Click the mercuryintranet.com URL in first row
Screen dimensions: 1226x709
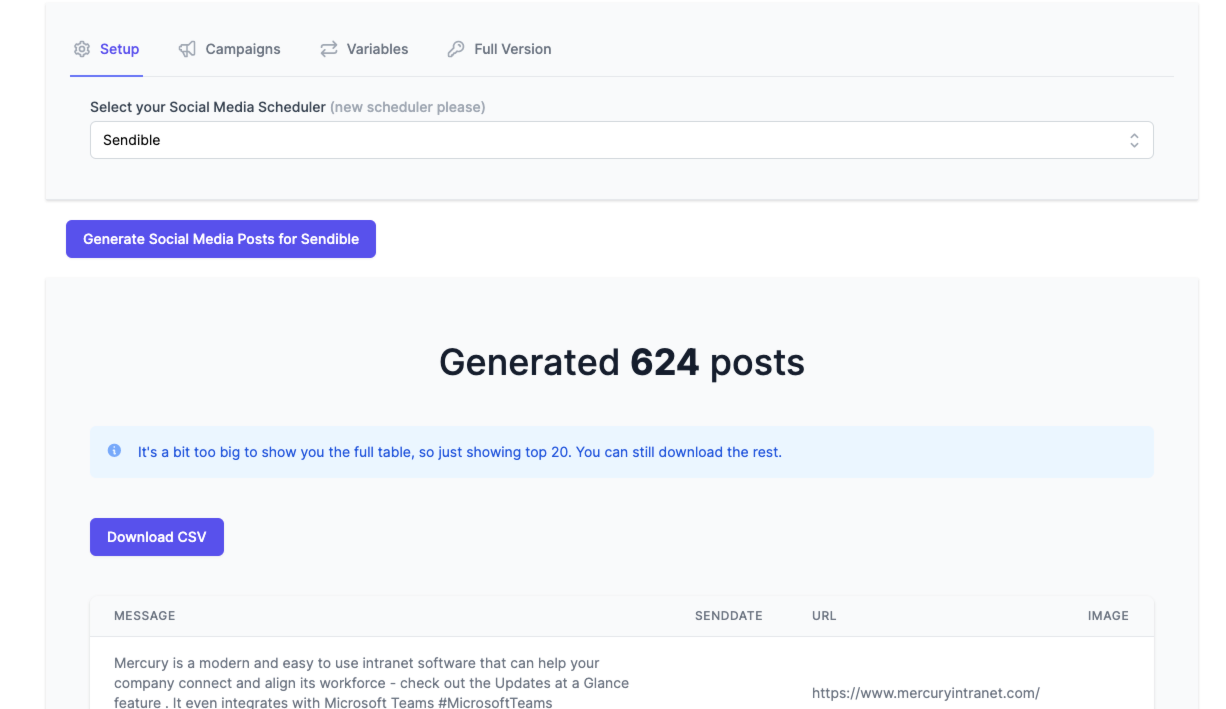pyautogui.click(x=925, y=692)
